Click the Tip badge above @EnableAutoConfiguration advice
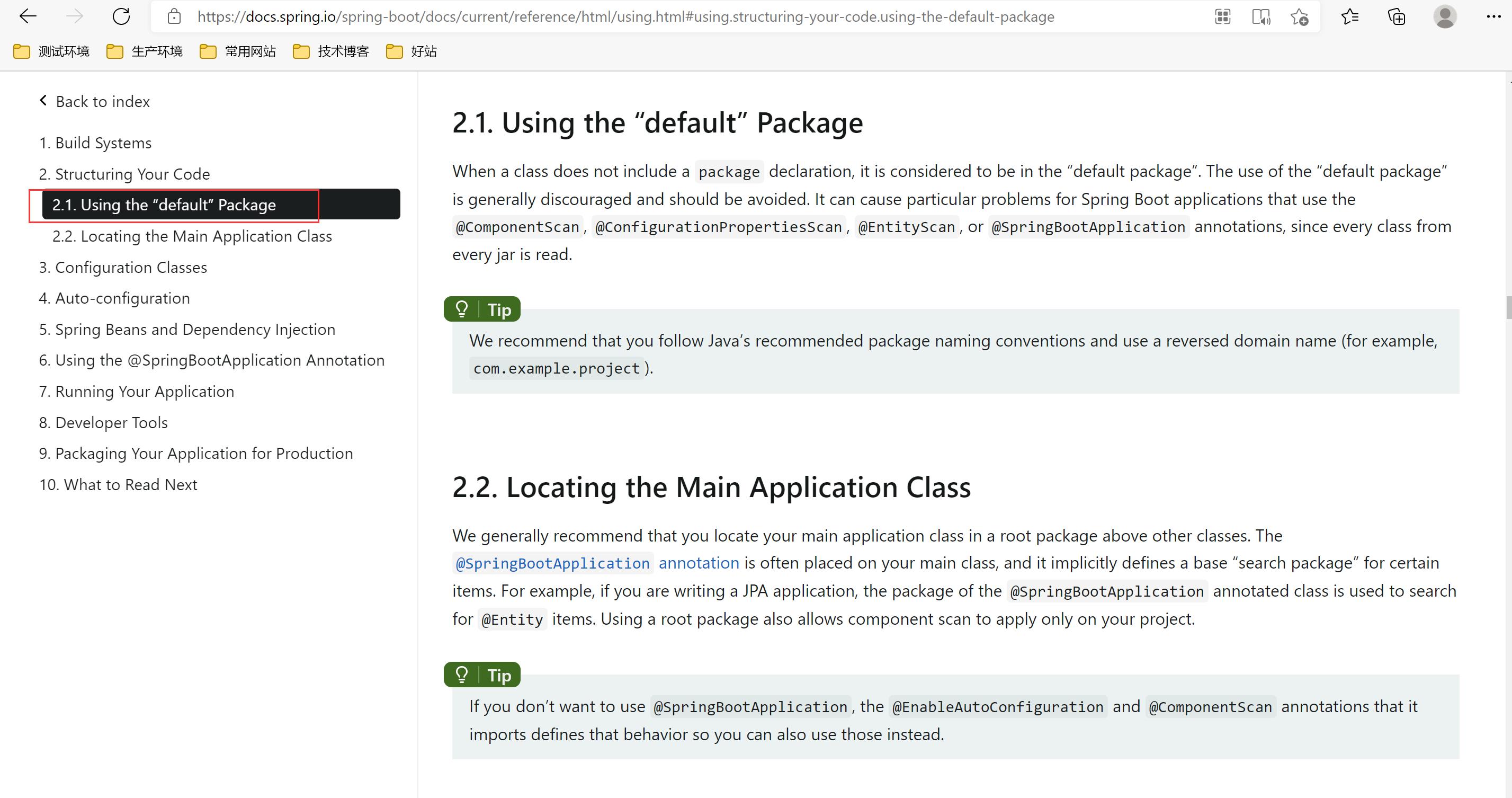The width and height of the screenshot is (1512, 798). 482,675
